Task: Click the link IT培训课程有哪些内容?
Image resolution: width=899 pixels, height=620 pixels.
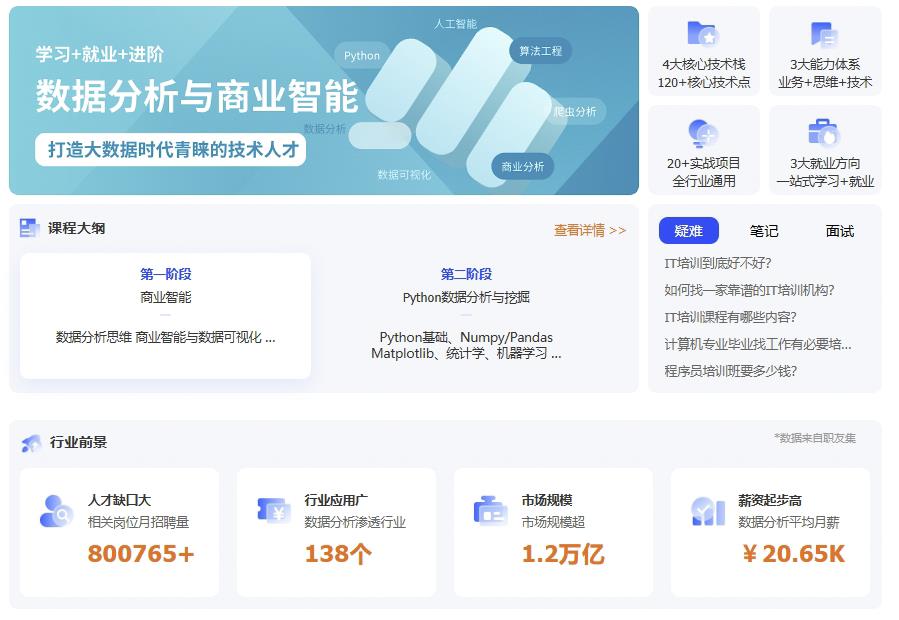Action: point(731,317)
